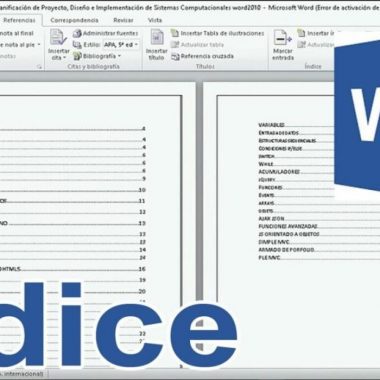Expand the nota al pie dropdown arrow
Screen dimensions: 380x380
tap(39, 45)
